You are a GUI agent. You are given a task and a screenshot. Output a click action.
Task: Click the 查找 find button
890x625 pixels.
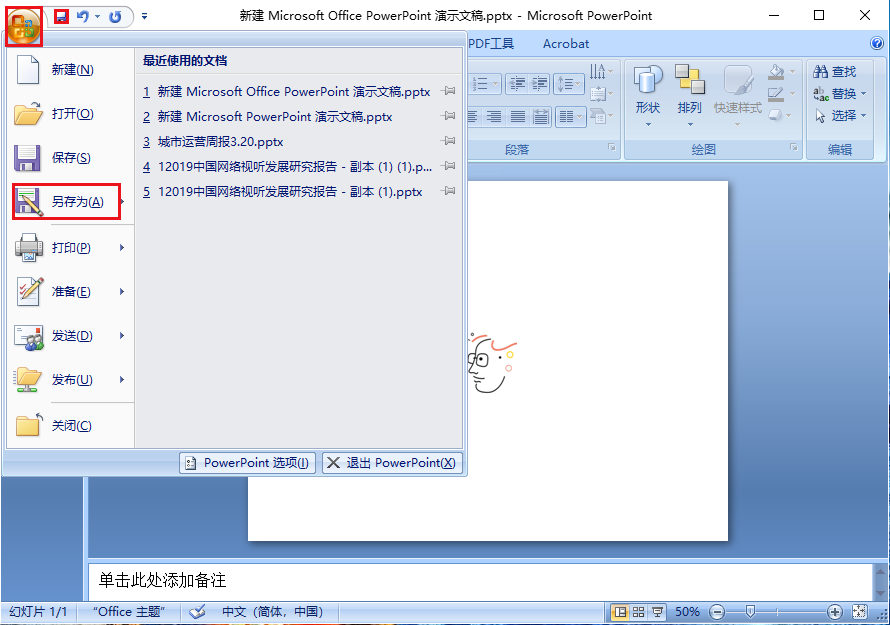(834, 72)
